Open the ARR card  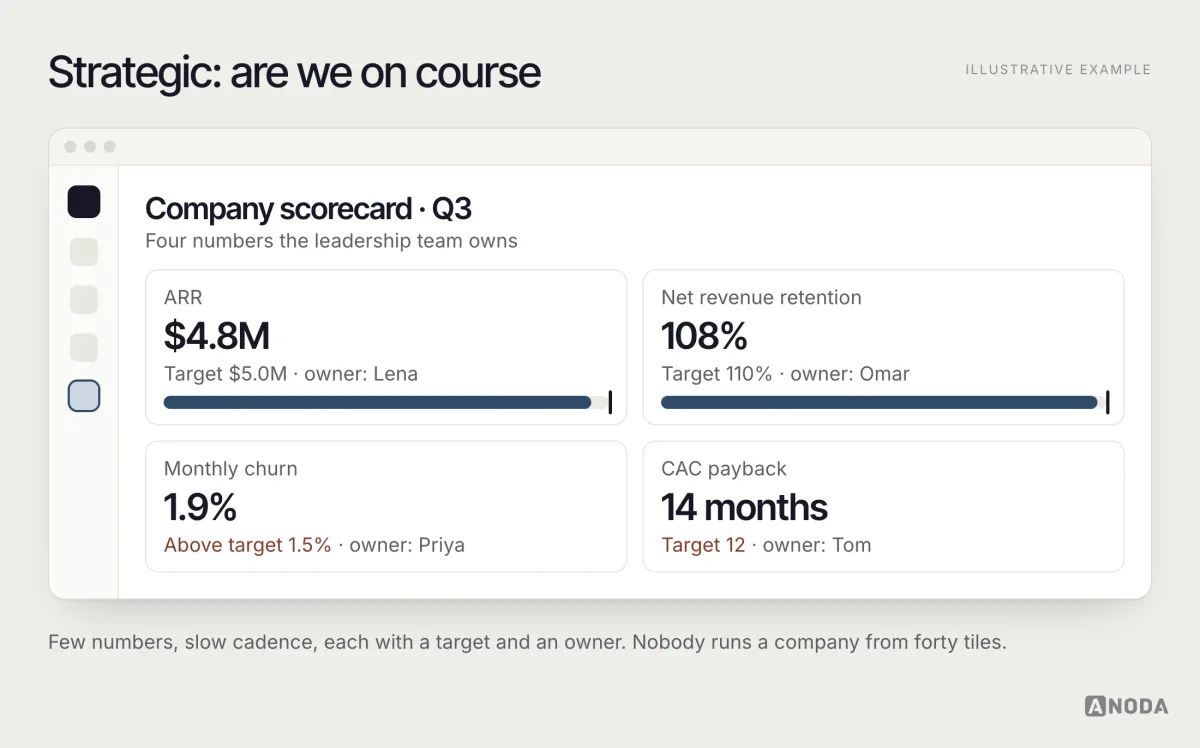point(386,347)
